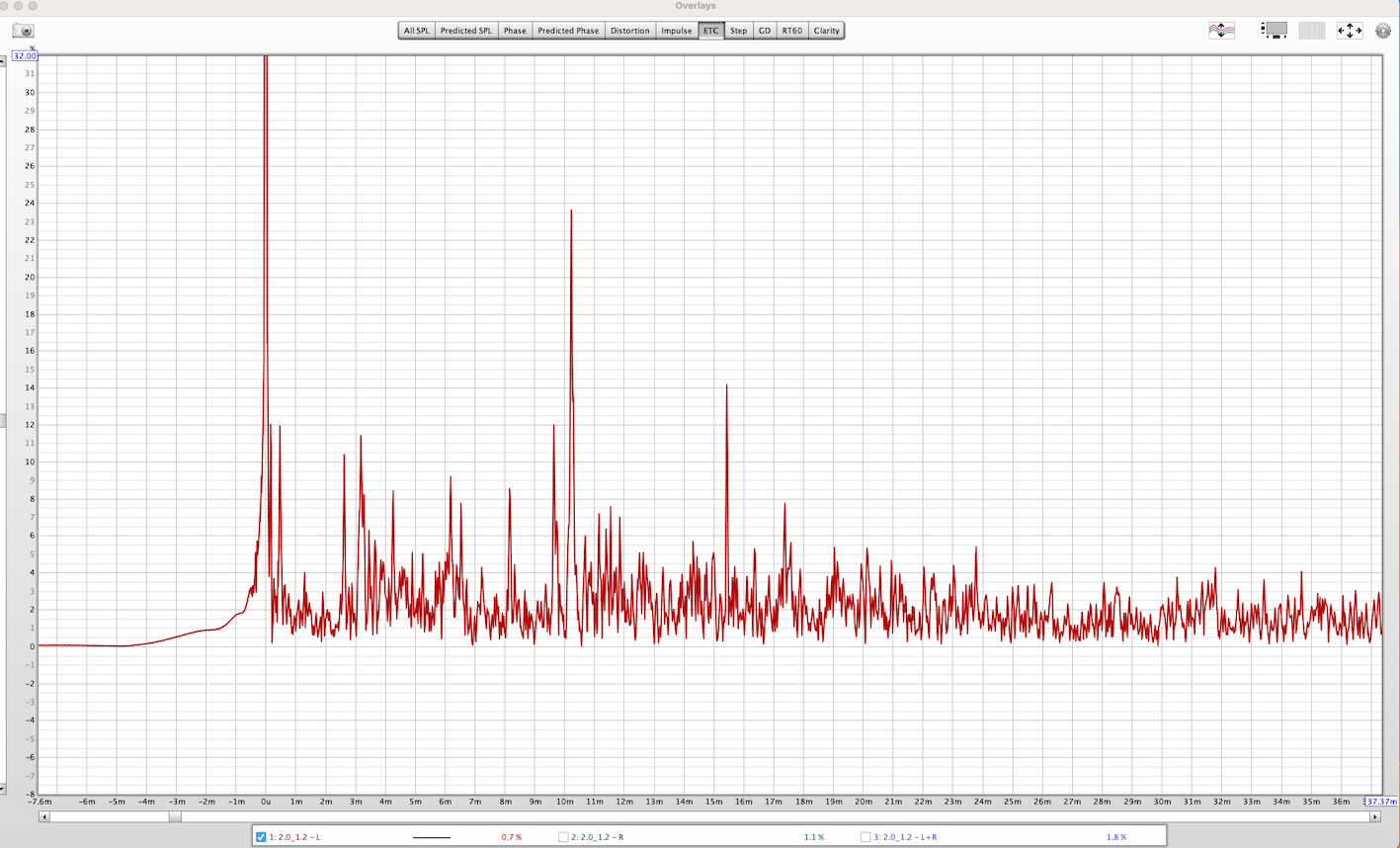Click the -7.6m label on the time axis
Viewport: 1400px width, 848px height.
(x=41, y=802)
